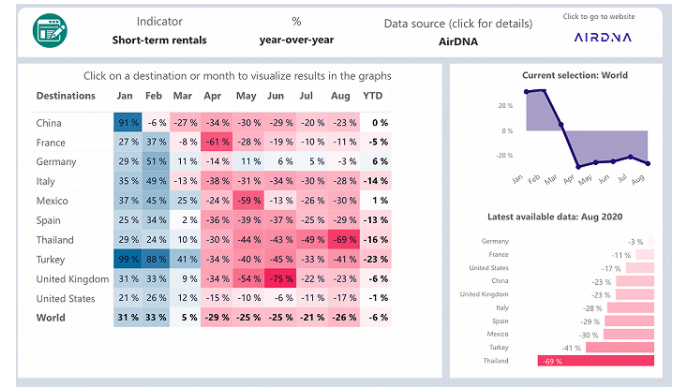Click the Jan column header
The width and height of the screenshot is (697, 390).
click(124, 96)
